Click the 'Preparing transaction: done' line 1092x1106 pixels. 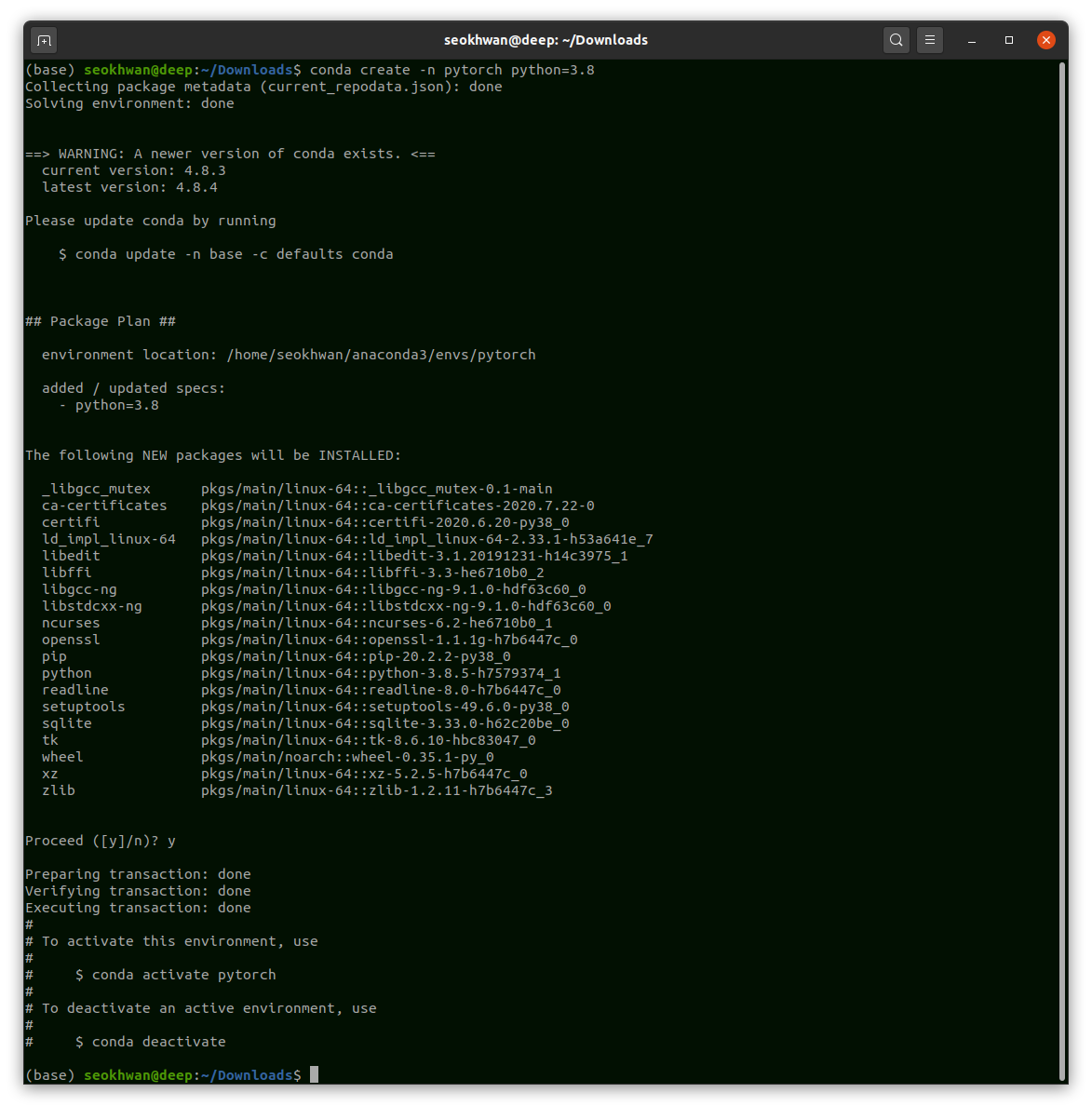point(139,874)
